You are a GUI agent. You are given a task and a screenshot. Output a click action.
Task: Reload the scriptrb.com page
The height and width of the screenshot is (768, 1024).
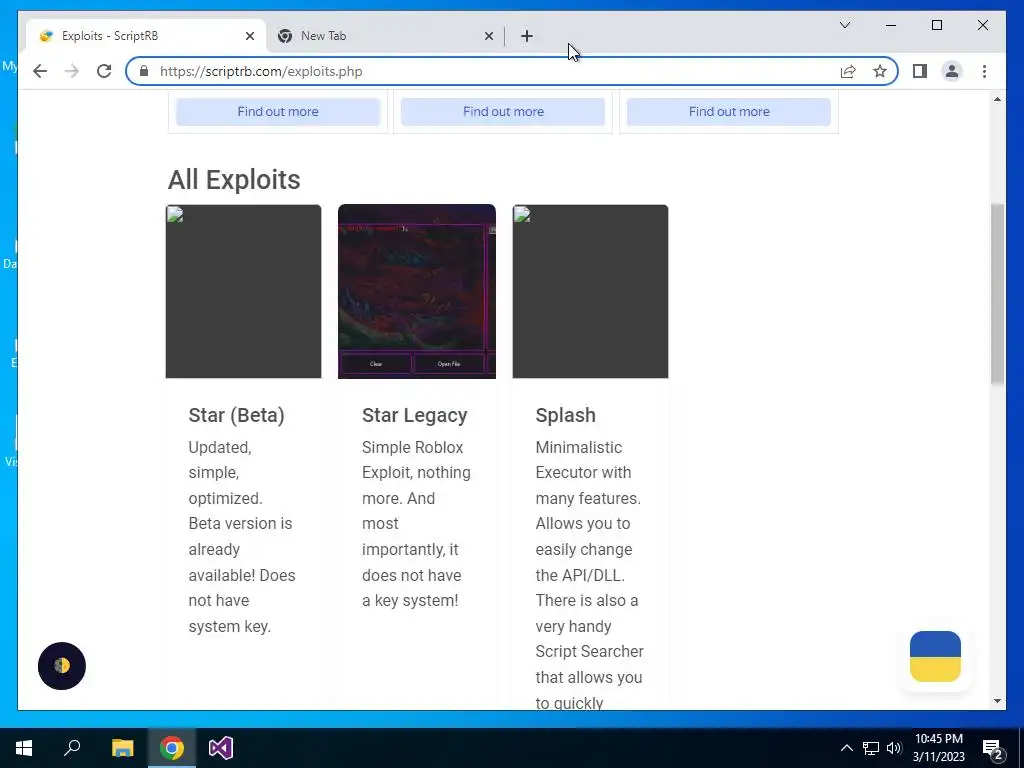point(104,71)
